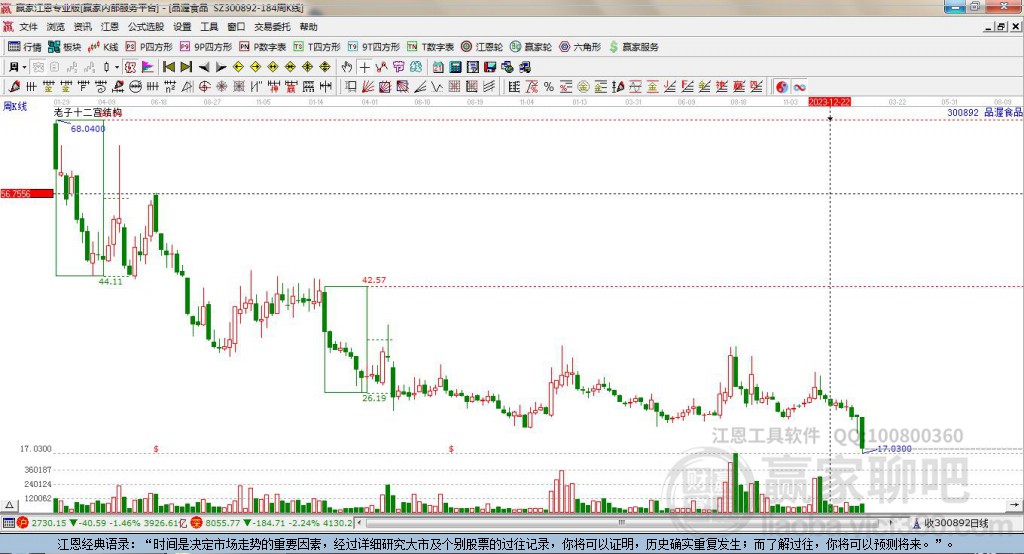Image resolution: width=1024 pixels, height=554 pixels.
Task: Select the red pencil drawing tool
Action: click(14, 87)
